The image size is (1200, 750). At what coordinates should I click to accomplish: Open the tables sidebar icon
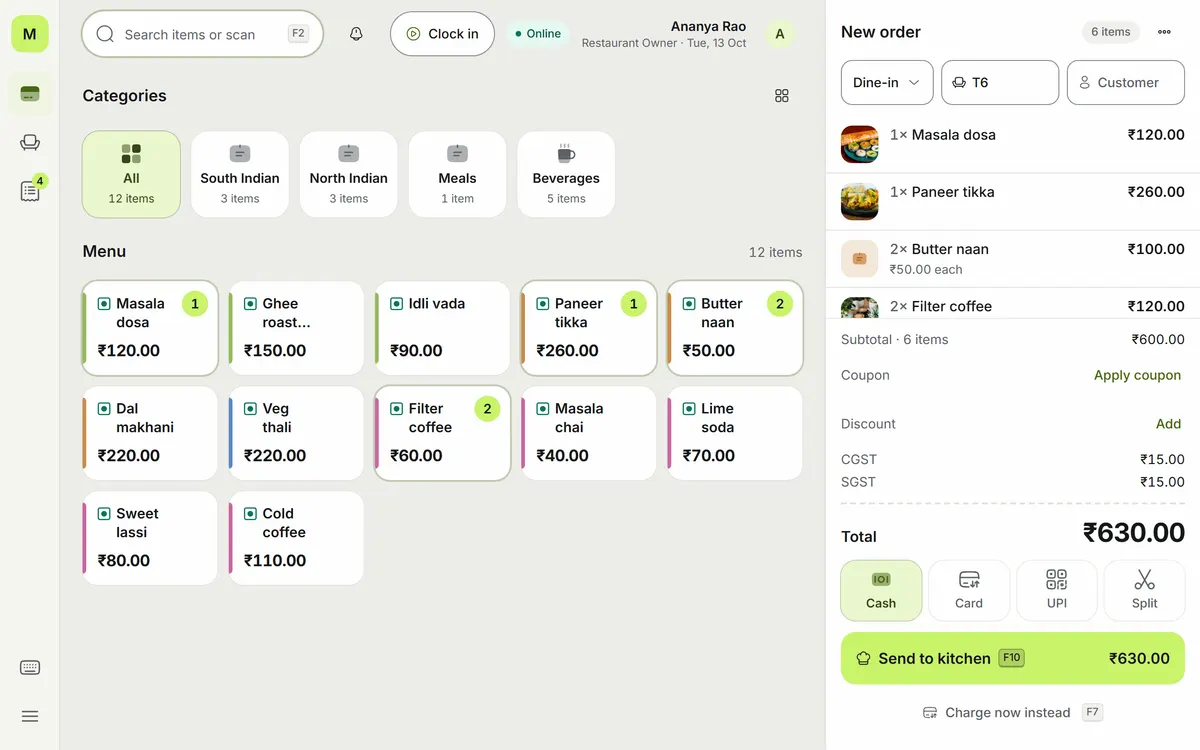tap(30, 143)
